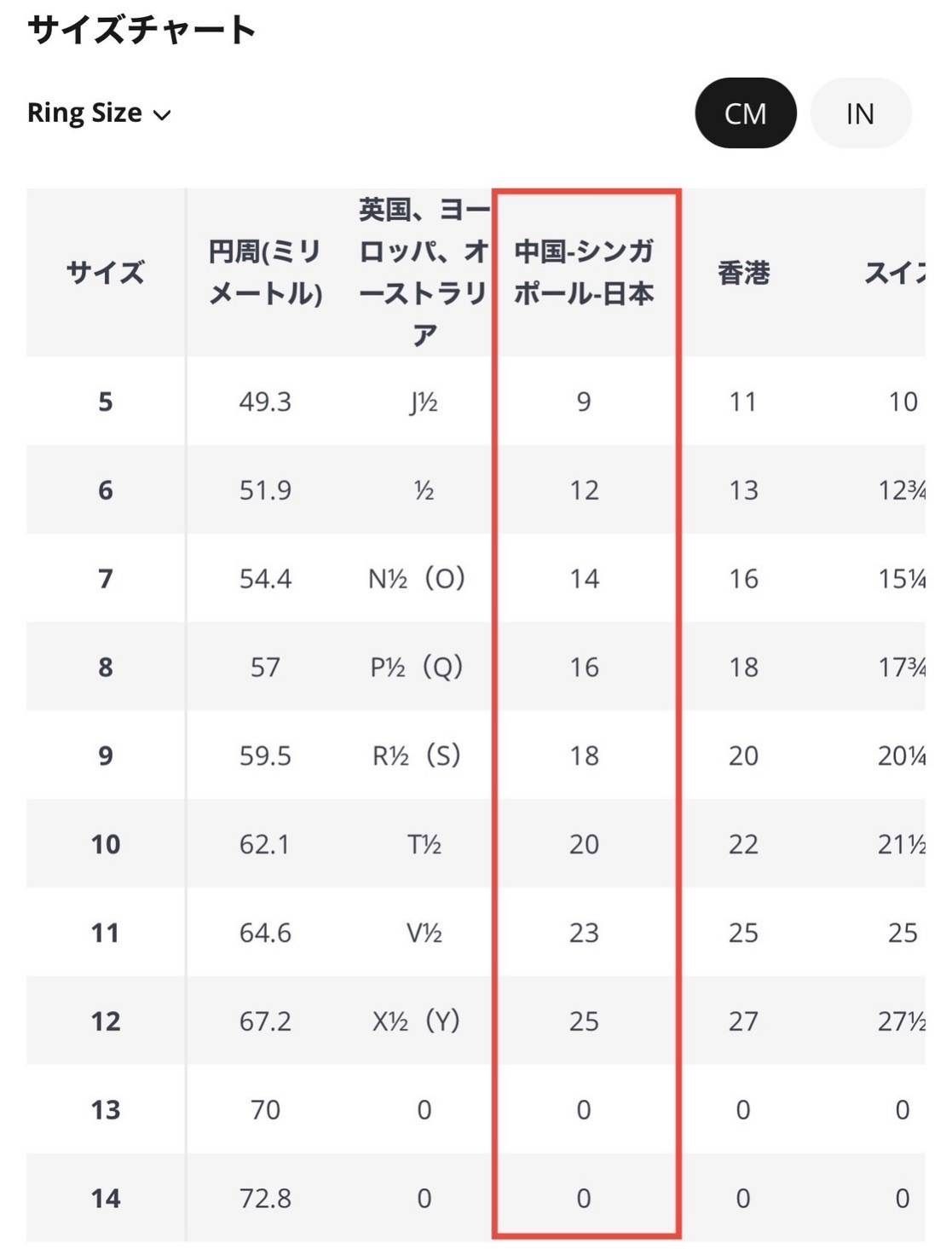Select the 中国-シンガポール-日本 column header
Image resolution: width=952 pixels, height=1249 pixels.
pyautogui.click(x=584, y=273)
